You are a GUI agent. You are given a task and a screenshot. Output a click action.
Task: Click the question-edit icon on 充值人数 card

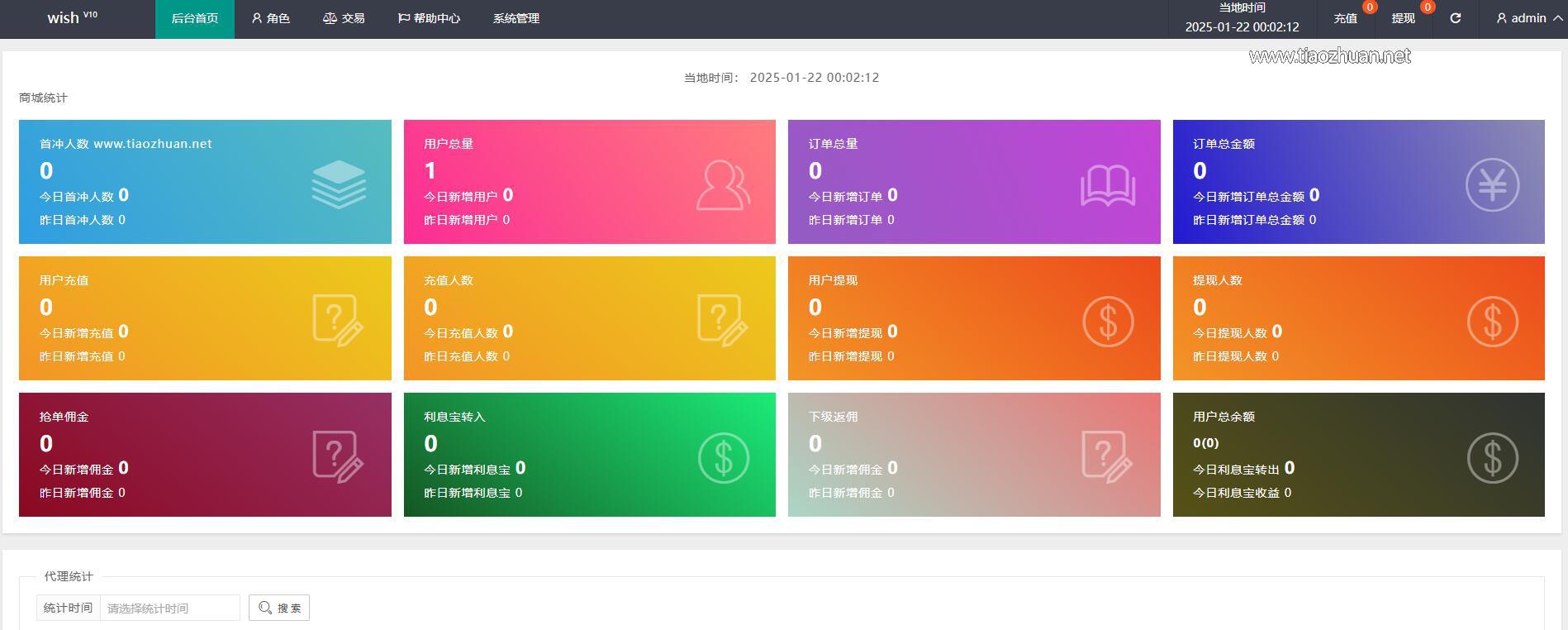[x=723, y=320]
